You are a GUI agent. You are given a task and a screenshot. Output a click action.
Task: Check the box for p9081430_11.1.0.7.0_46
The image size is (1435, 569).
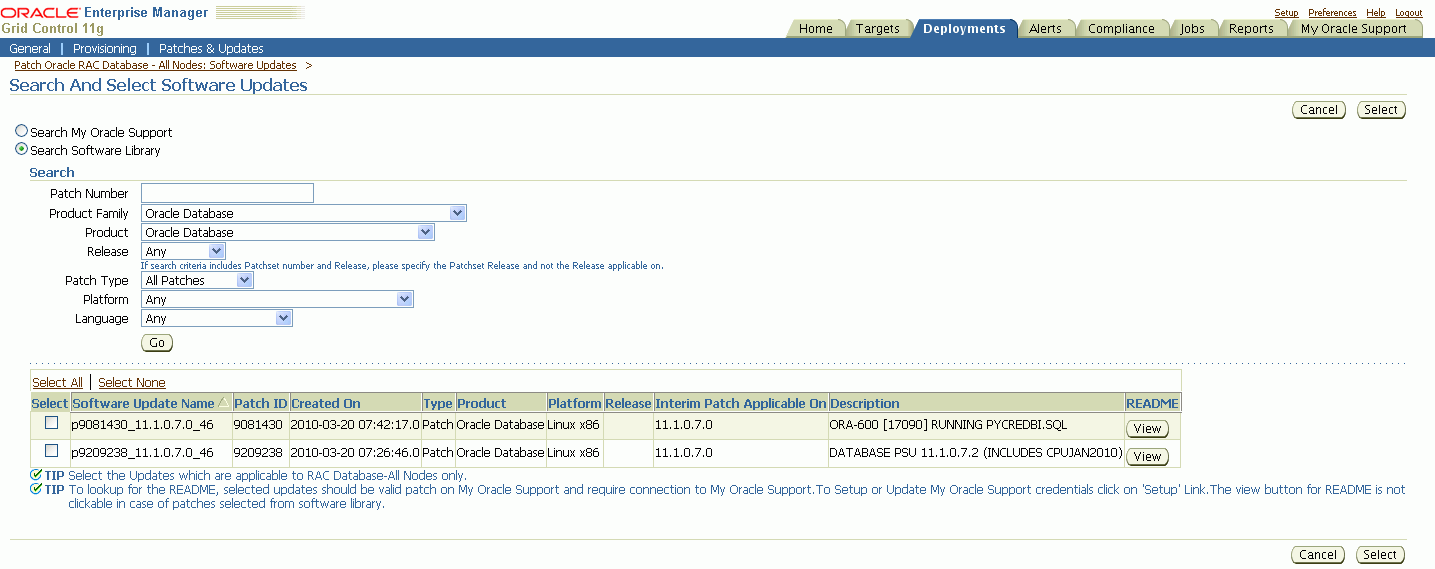click(x=51, y=423)
